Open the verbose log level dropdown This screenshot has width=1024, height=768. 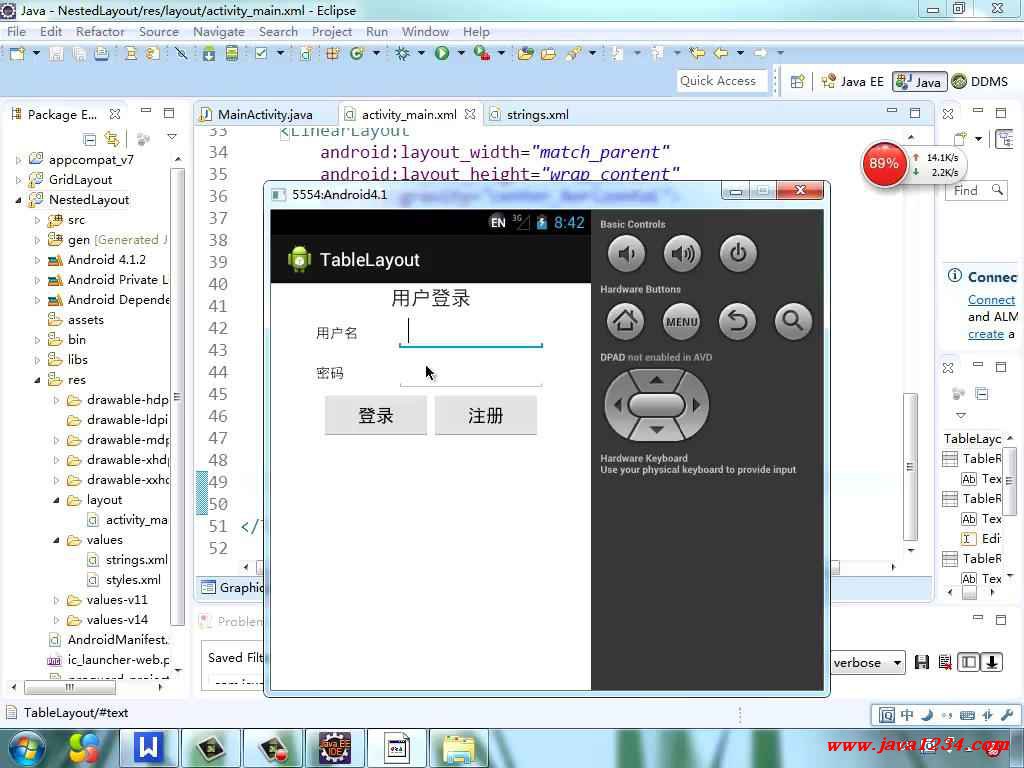tap(869, 663)
